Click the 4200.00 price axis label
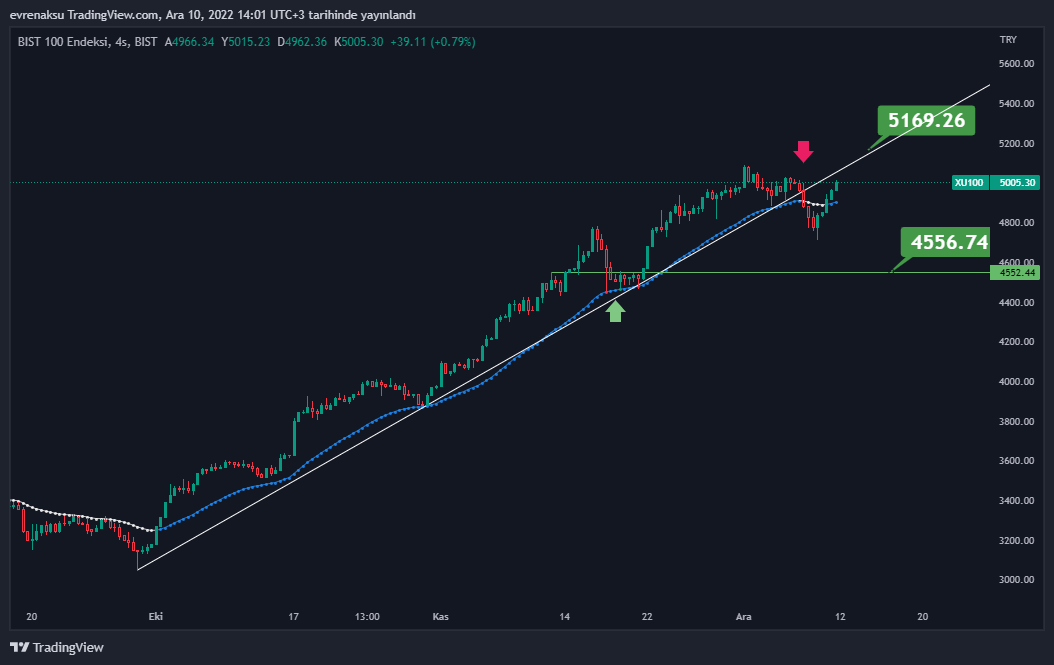The image size is (1054, 665). (1016, 342)
